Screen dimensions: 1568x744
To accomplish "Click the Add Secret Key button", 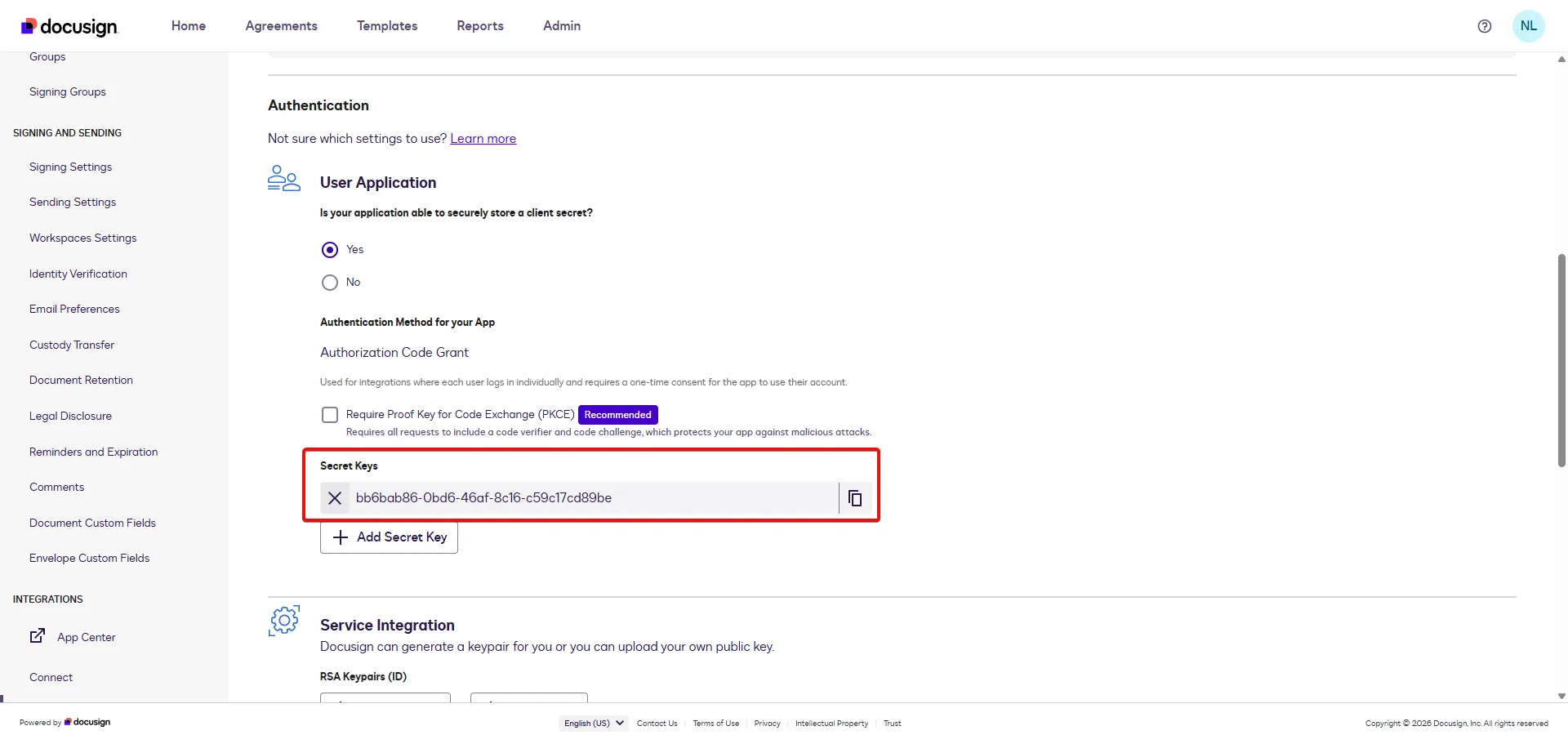I will pyautogui.click(x=389, y=537).
